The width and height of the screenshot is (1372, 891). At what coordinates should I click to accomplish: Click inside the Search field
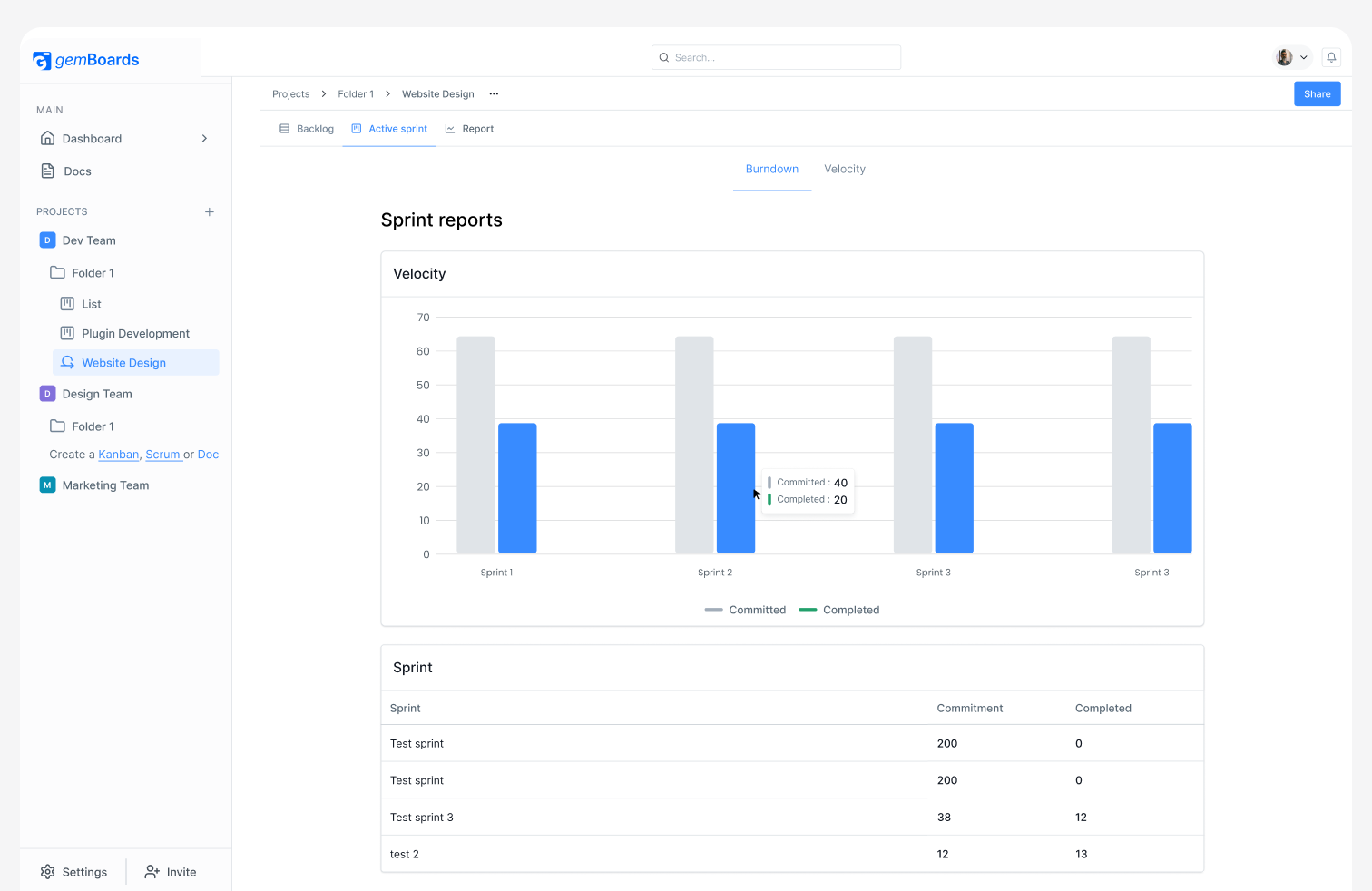pos(776,56)
